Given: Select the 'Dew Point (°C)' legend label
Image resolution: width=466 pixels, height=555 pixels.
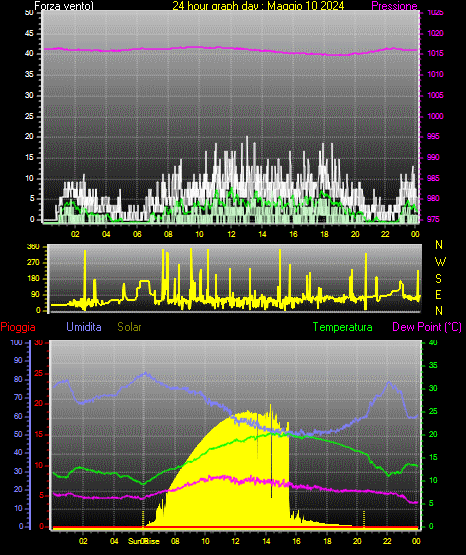Looking at the screenshot, I should click(427, 327).
